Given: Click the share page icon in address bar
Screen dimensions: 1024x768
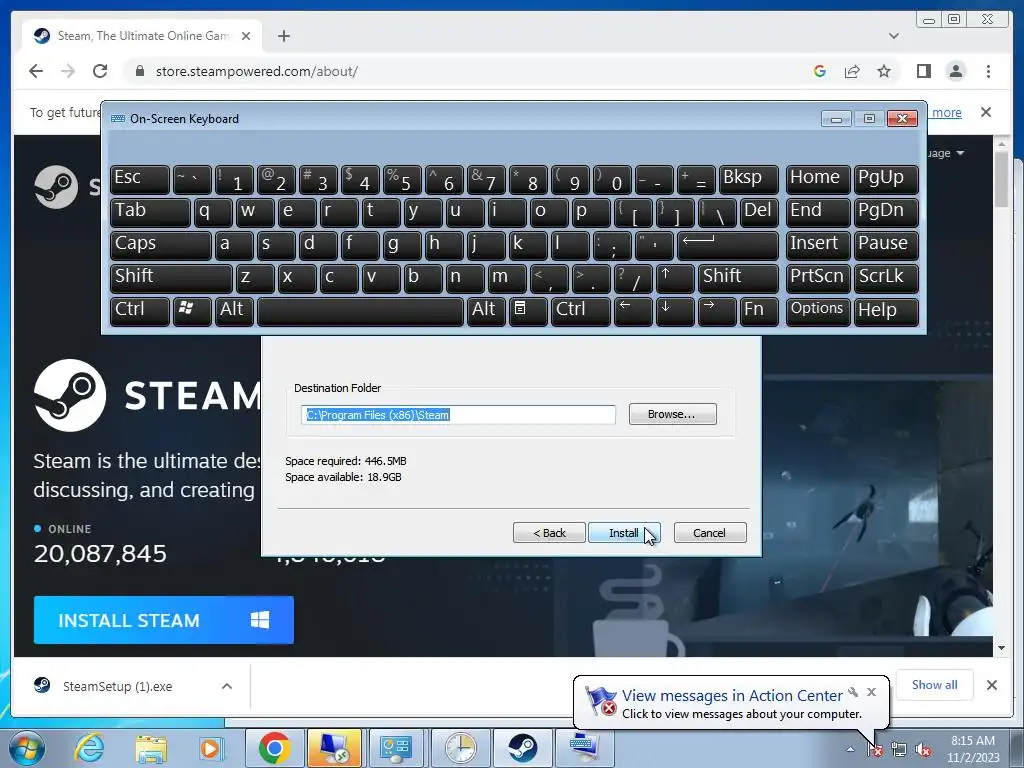Looking at the screenshot, I should point(852,71).
